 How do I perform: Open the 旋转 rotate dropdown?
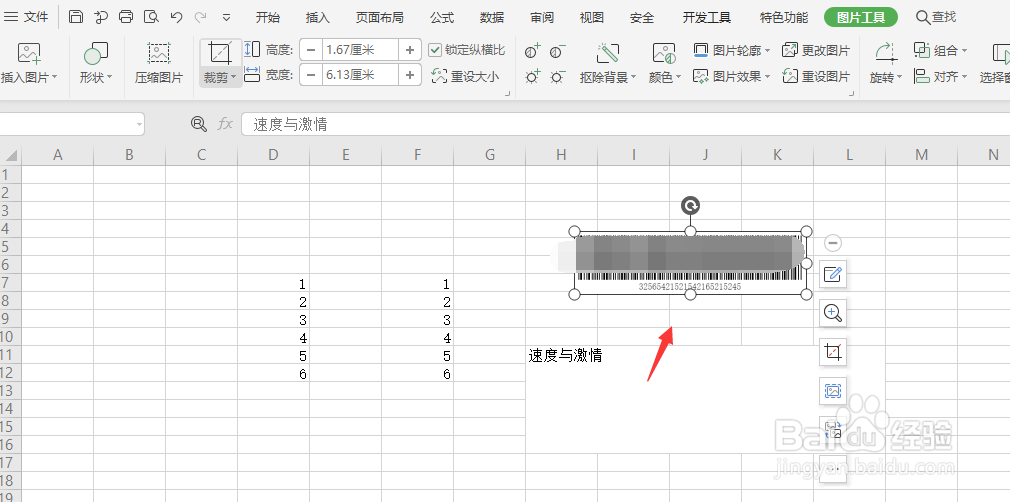point(885,63)
